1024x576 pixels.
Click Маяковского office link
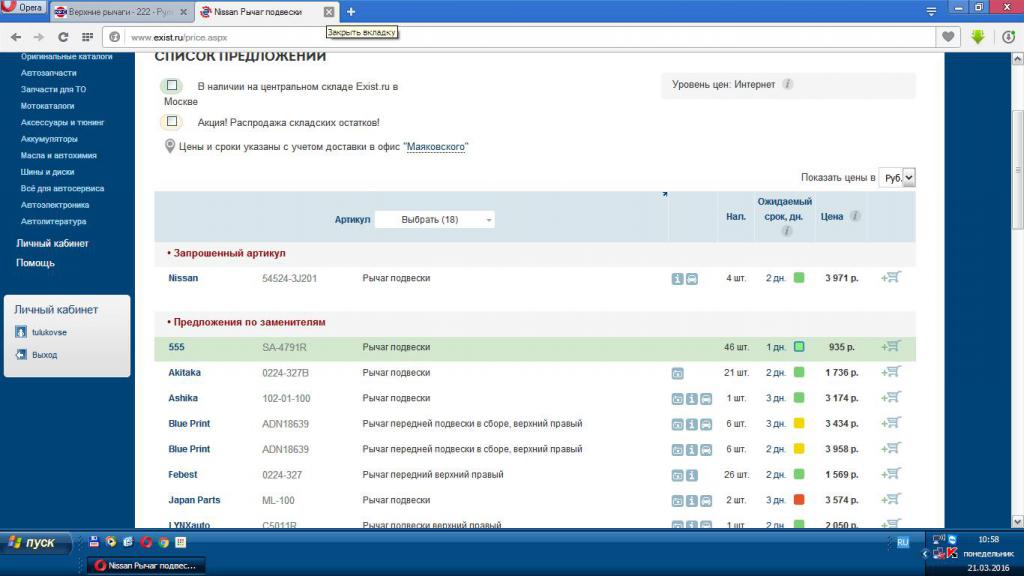tap(436, 147)
